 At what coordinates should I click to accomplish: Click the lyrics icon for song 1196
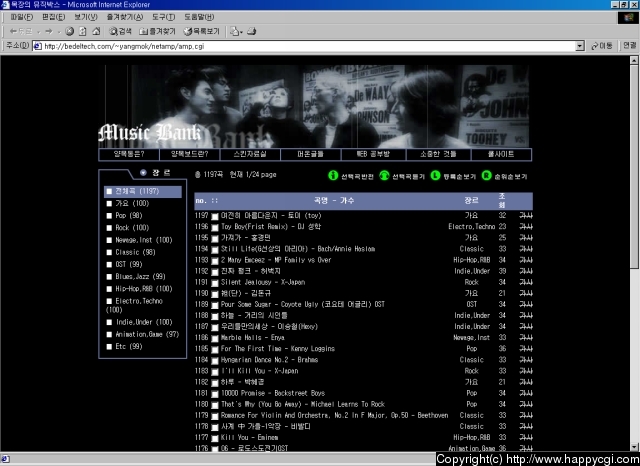pyautogui.click(x=526, y=226)
